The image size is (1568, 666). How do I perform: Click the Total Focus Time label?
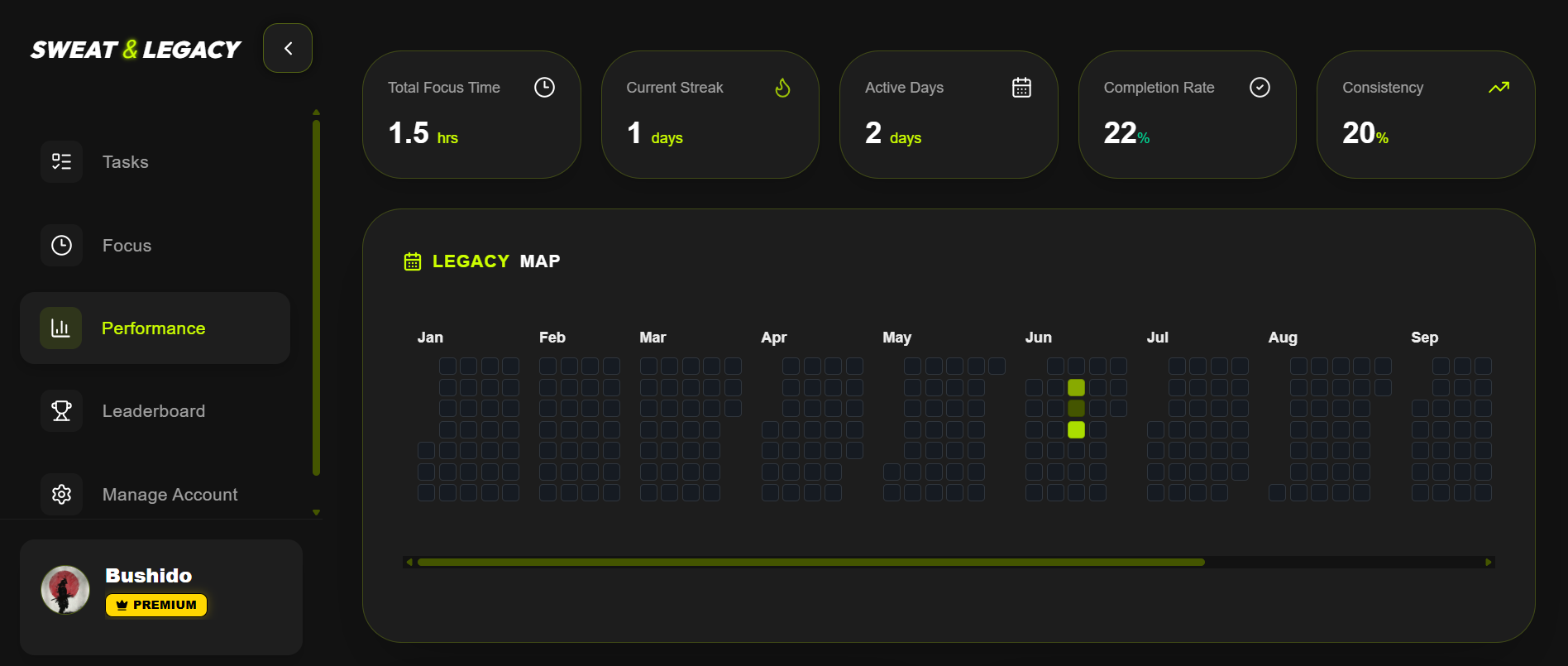coord(444,87)
